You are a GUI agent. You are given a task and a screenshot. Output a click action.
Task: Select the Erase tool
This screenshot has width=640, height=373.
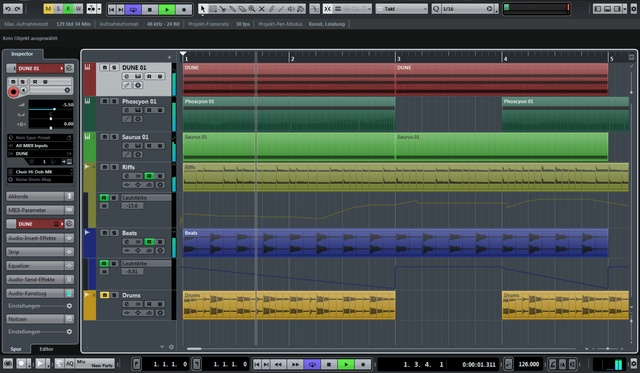click(242, 9)
